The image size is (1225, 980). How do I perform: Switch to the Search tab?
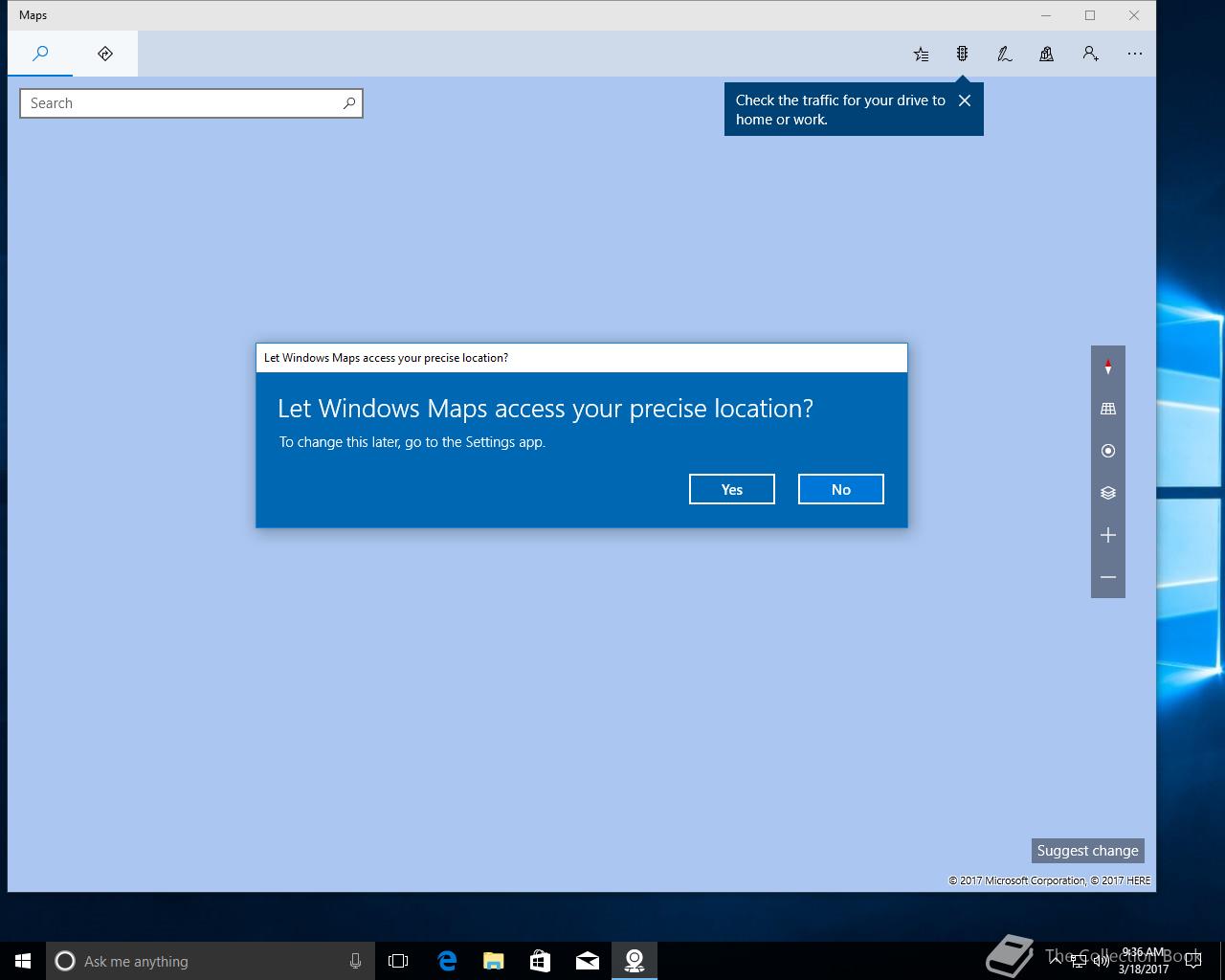[x=40, y=54]
